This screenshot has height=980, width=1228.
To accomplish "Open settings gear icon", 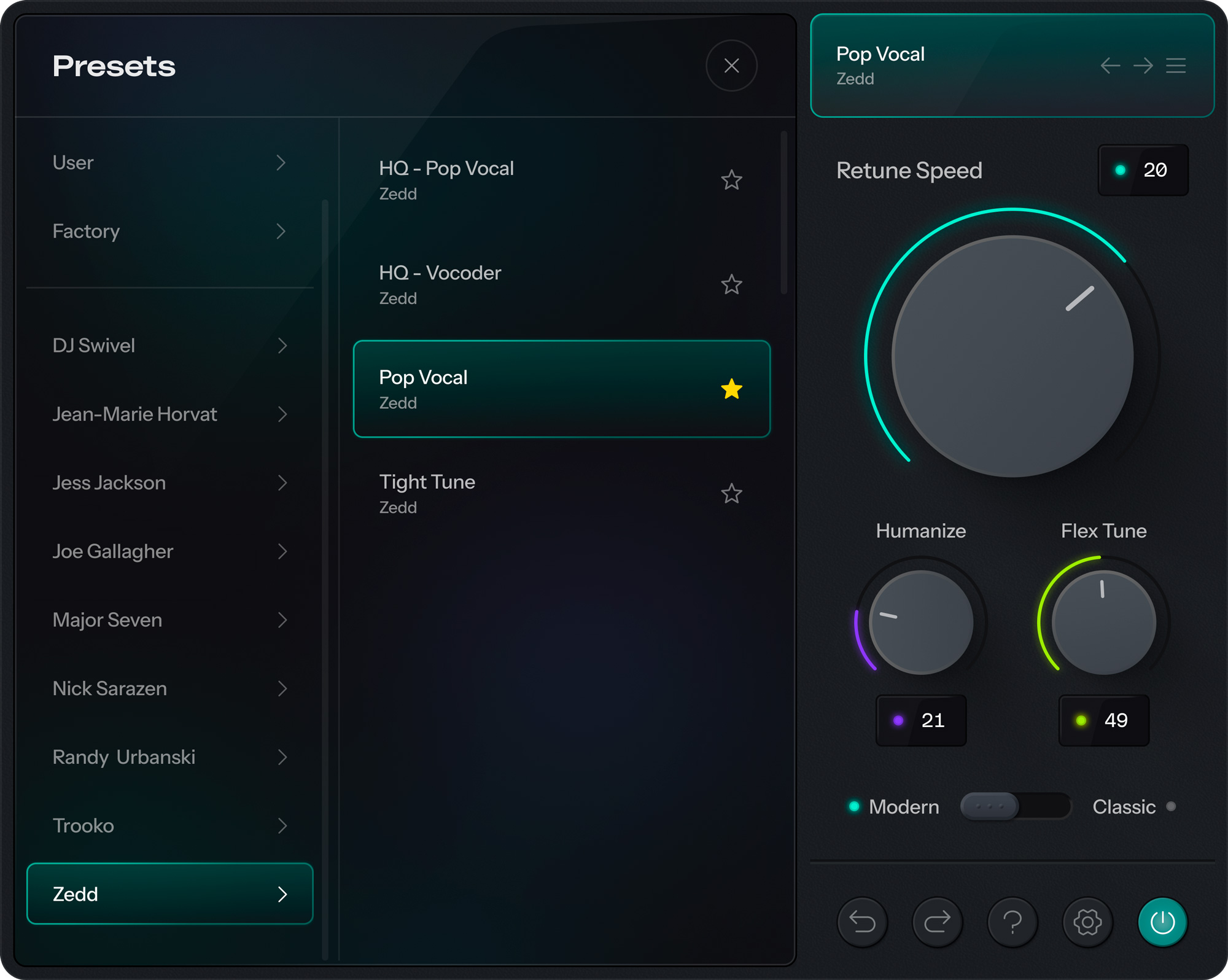I will pos(1087,921).
